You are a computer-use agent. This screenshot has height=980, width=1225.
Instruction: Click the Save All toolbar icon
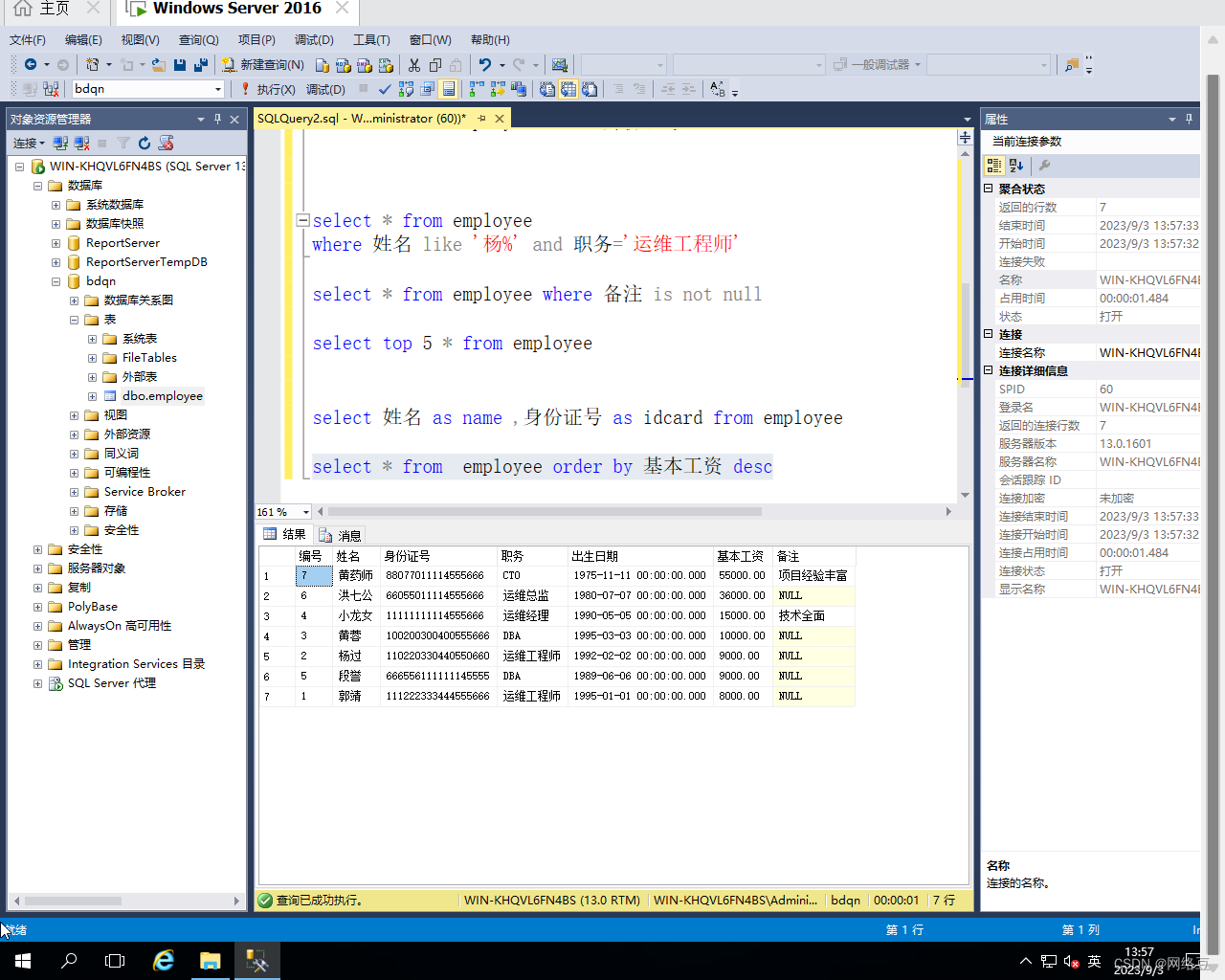tap(201, 64)
